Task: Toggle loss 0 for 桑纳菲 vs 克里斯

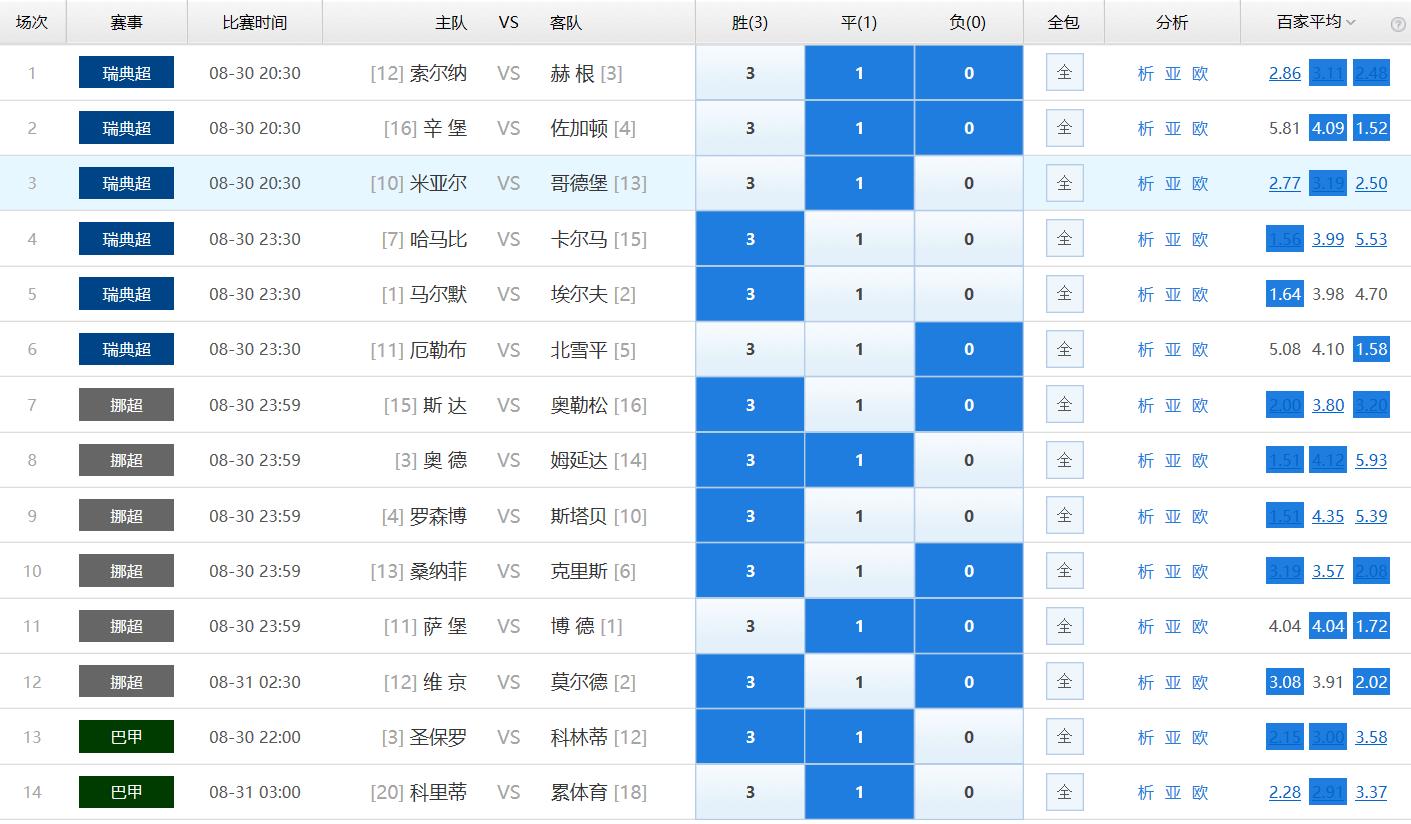Action: (968, 571)
